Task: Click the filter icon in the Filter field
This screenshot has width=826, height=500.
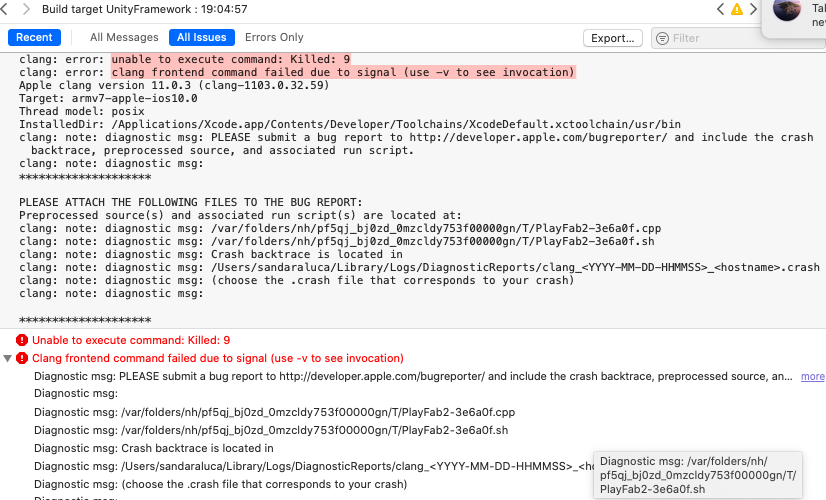Action: click(662, 38)
